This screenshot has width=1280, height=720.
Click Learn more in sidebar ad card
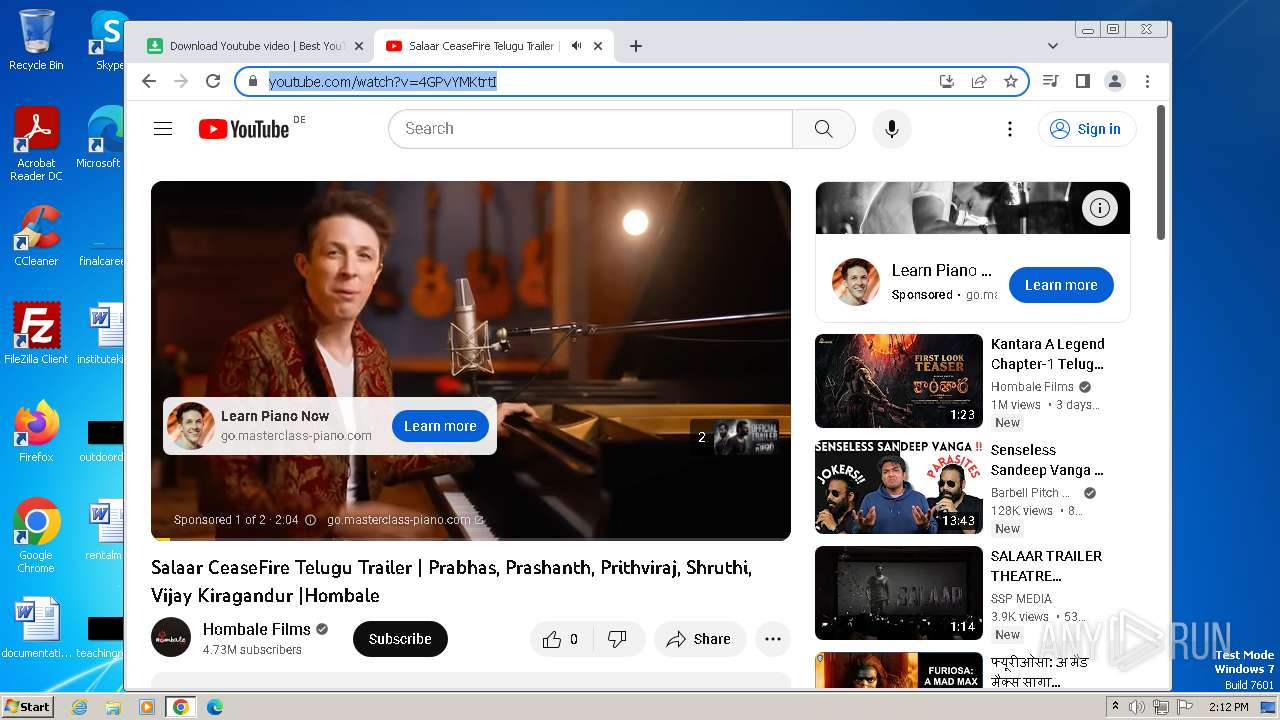[1061, 285]
